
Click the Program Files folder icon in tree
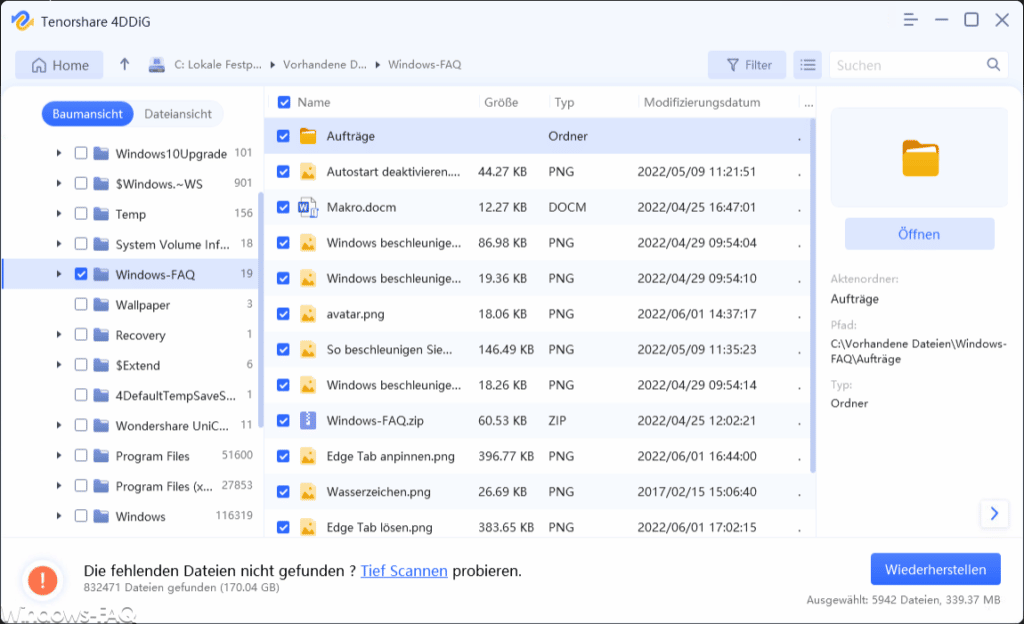[x=101, y=455]
